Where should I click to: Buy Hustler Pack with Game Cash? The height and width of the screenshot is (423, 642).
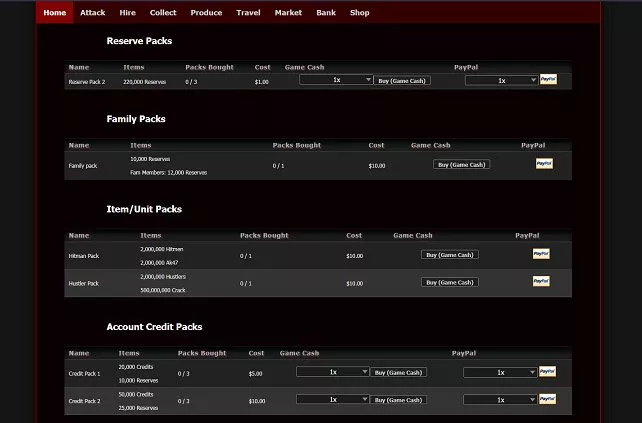click(x=449, y=283)
